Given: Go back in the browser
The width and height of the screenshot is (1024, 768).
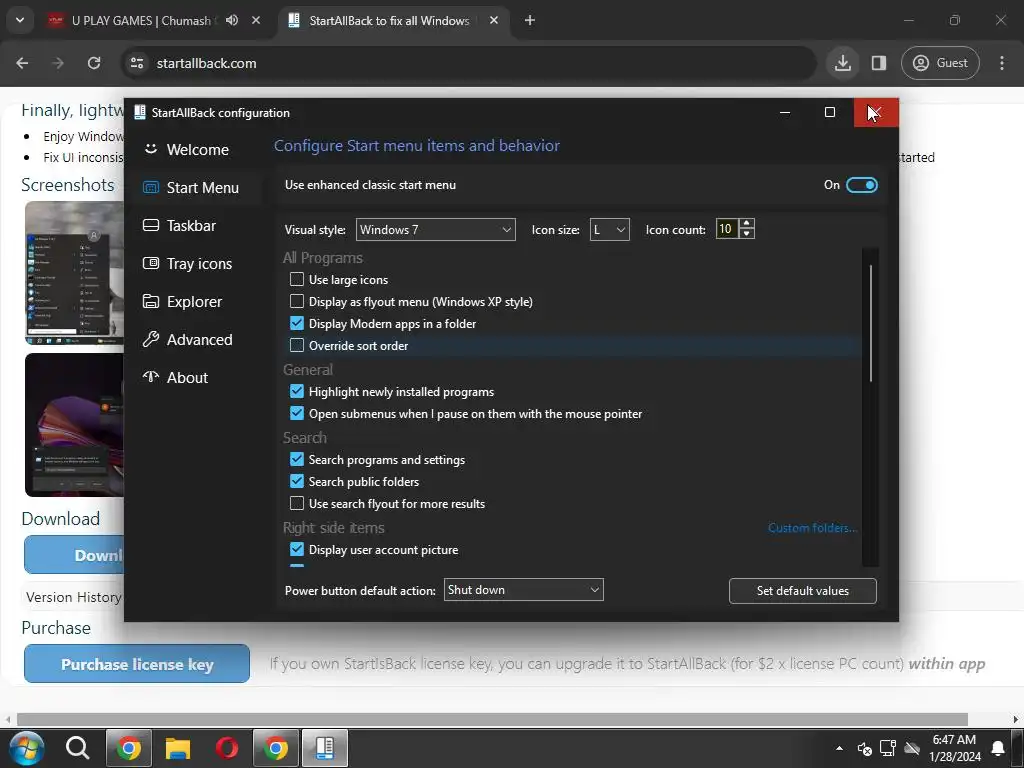Looking at the screenshot, I should 22,63.
